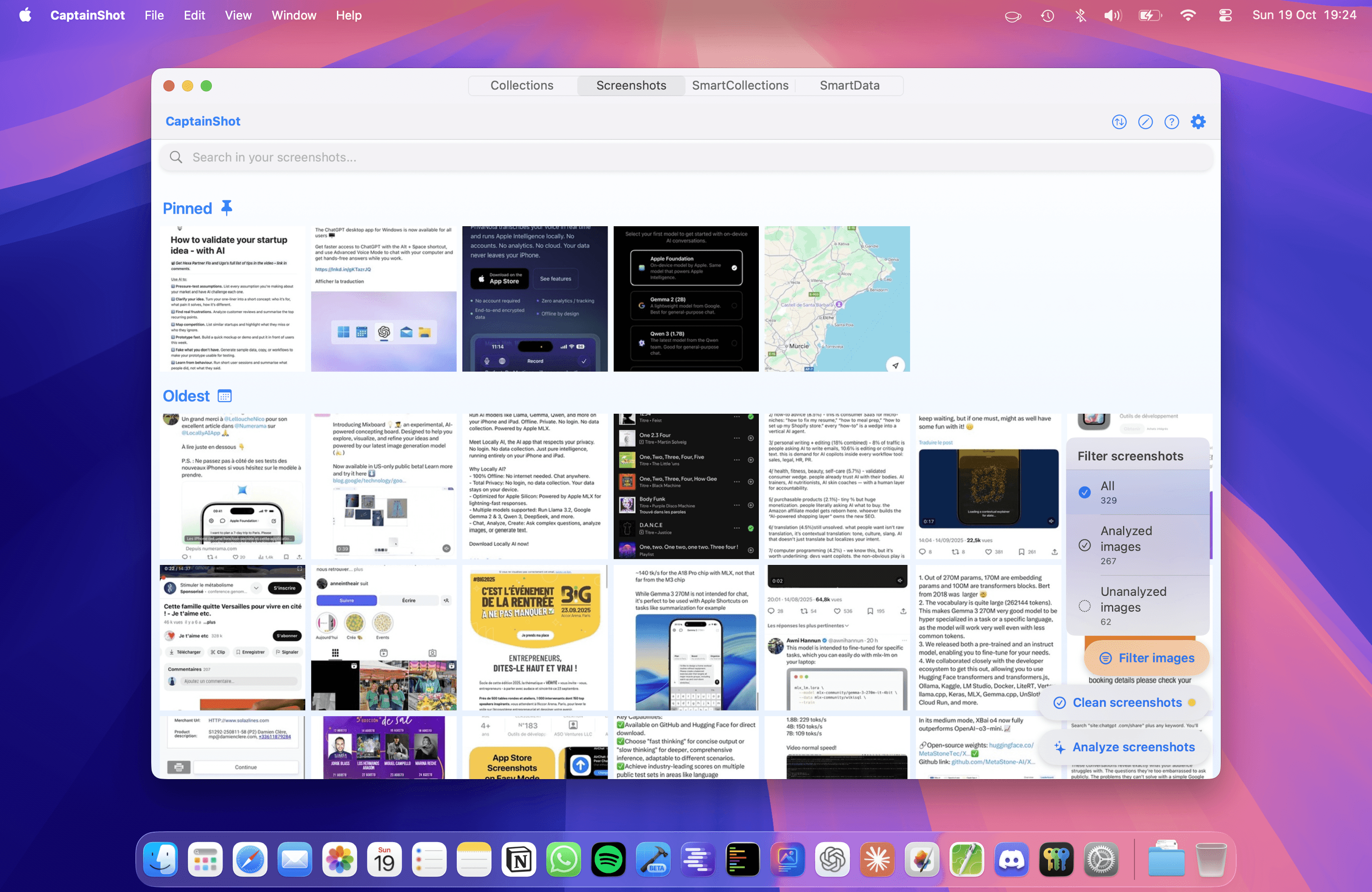Open help via question mark icon
This screenshot has height=892, width=1372.
pyautogui.click(x=1171, y=122)
